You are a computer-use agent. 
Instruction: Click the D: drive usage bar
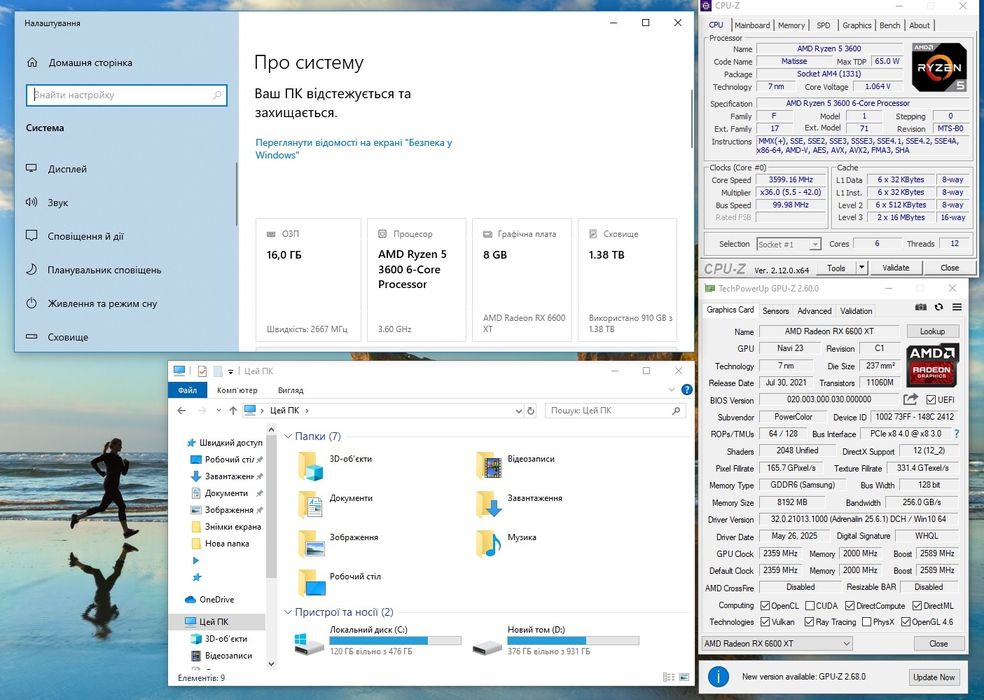(573, 641)
